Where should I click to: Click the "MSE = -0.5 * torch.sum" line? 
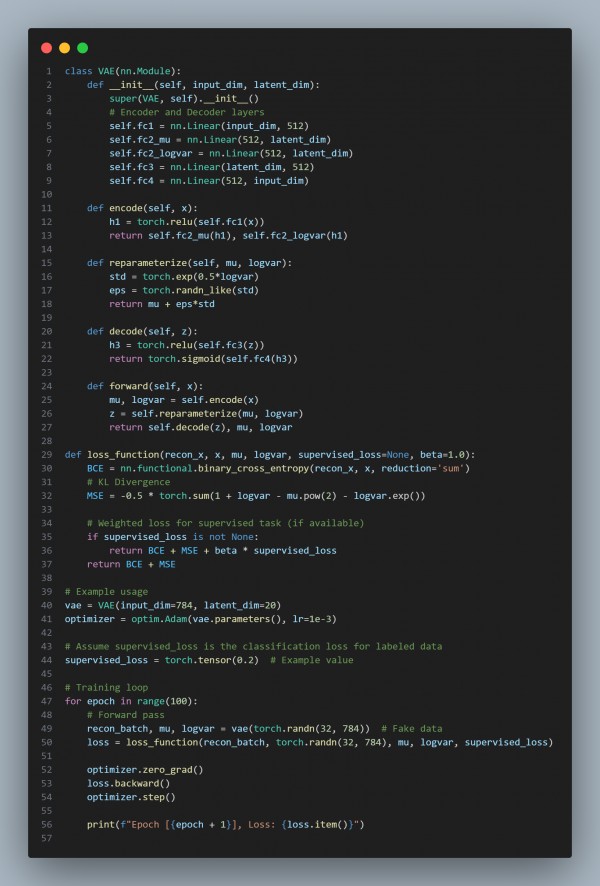click(x=256, y=496)
